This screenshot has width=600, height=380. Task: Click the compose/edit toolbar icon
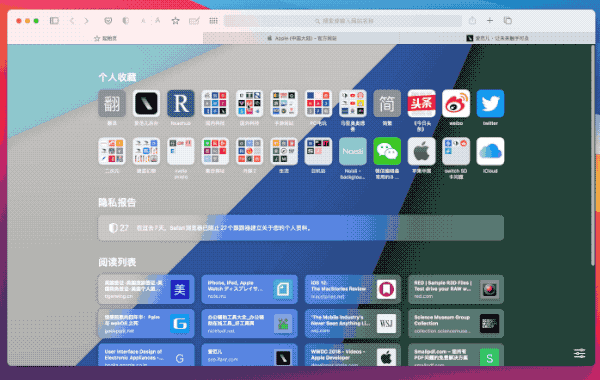pos(194,21)
